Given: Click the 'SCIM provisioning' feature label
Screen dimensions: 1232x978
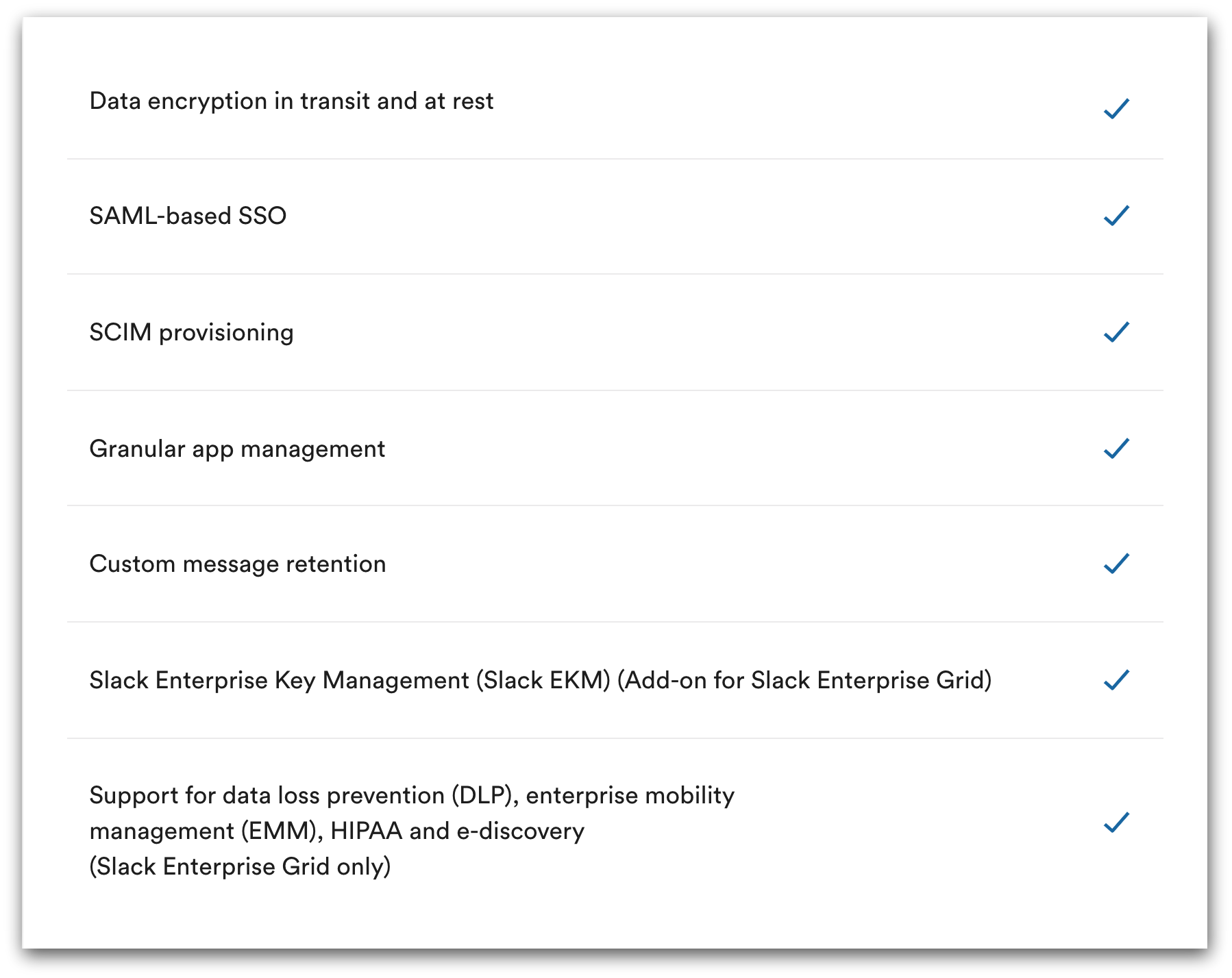Looking at the screenshot, I should [x=191, y=333].
